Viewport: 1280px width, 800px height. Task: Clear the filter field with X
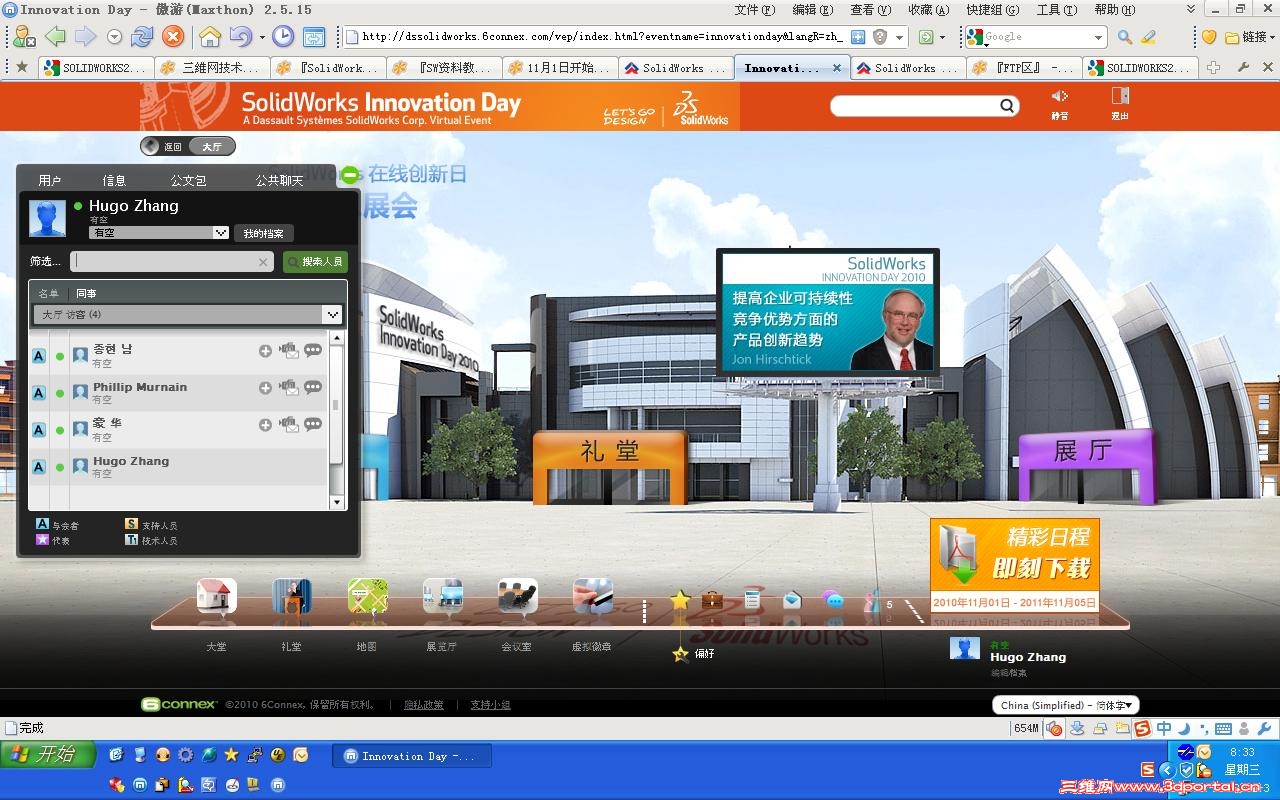click(263, 262)
